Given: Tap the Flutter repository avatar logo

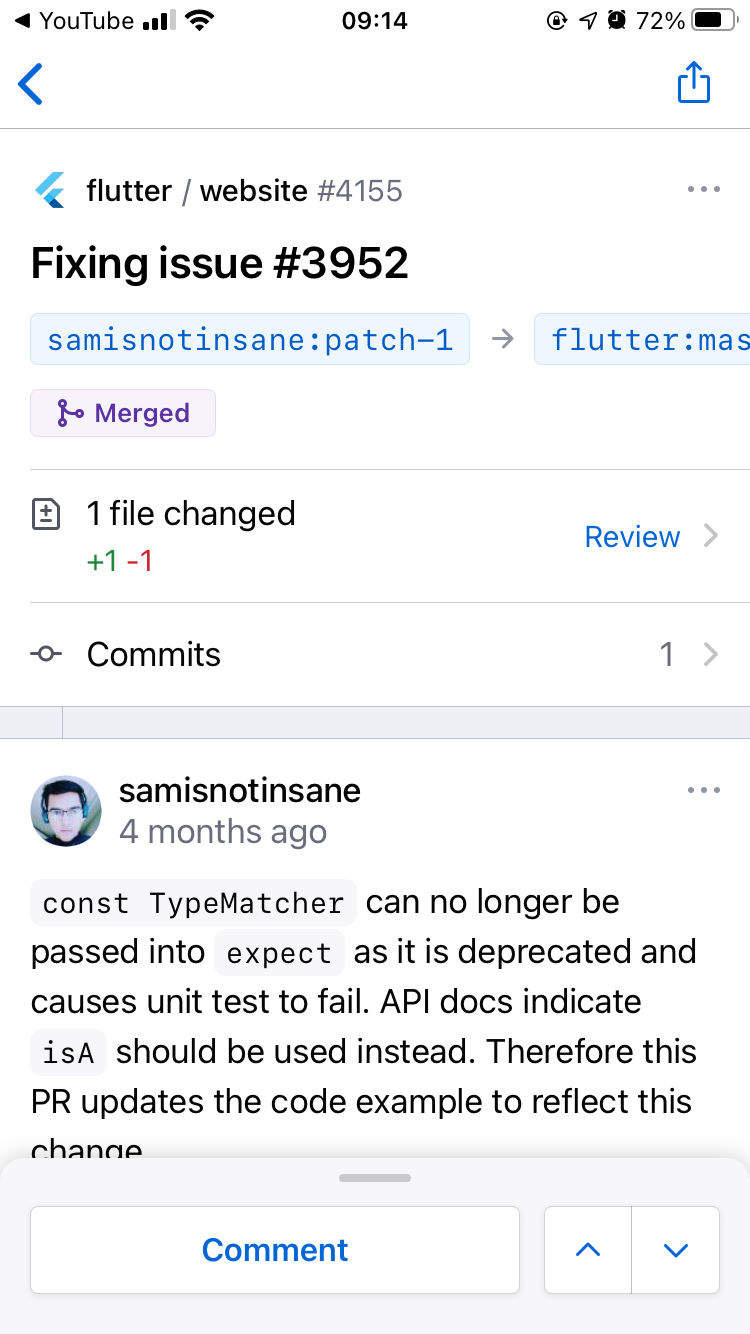Looking at the screenshot, I should pos(52,190).
